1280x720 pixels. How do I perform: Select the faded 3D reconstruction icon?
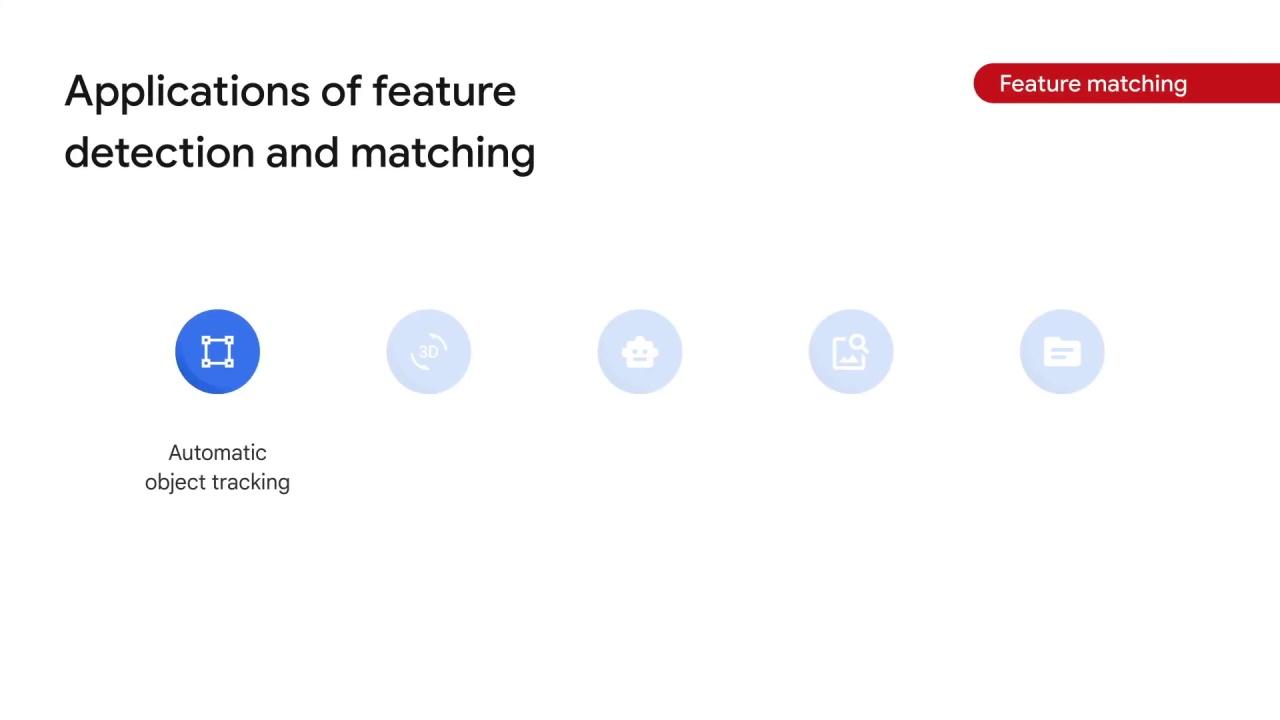point(428,351)
